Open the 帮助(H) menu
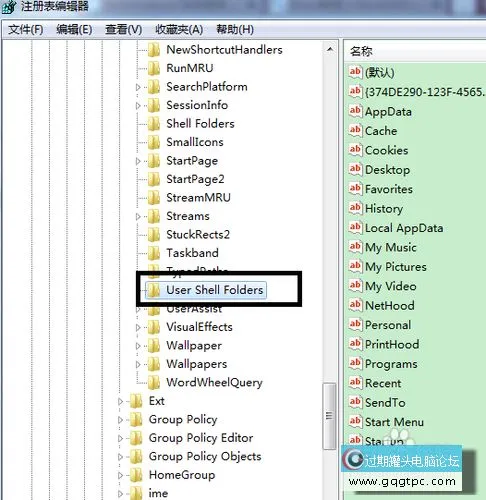This screenshot has width=486, height=500. click(235, 30)
